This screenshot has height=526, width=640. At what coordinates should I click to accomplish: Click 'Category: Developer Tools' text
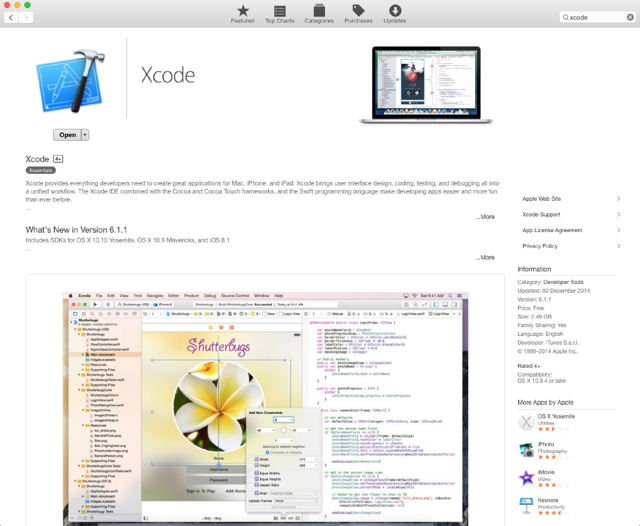(x=550, y=282)
